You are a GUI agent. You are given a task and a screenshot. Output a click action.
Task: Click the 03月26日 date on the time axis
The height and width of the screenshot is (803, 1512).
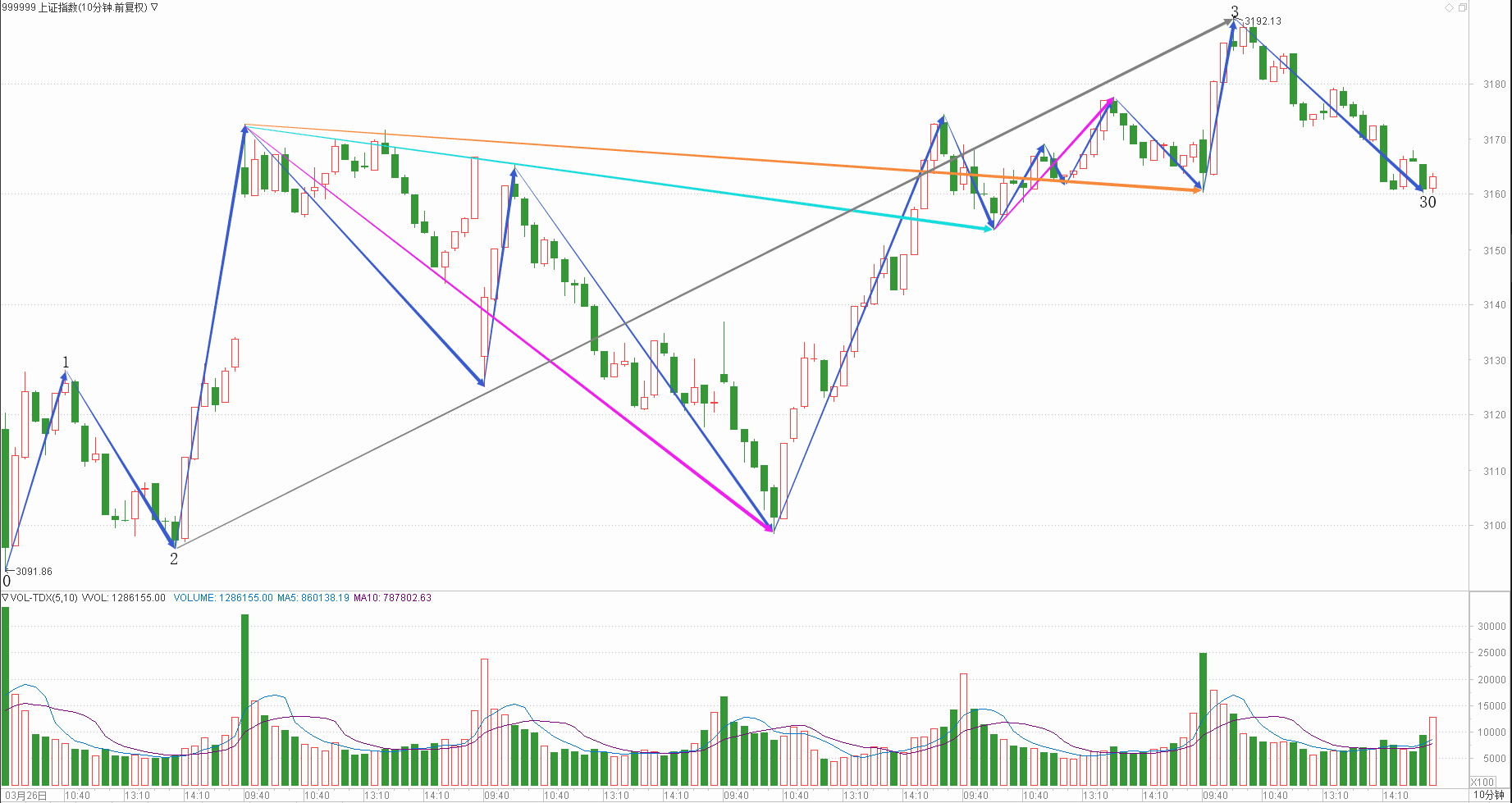pyautogui.click(x=26, y=796)
